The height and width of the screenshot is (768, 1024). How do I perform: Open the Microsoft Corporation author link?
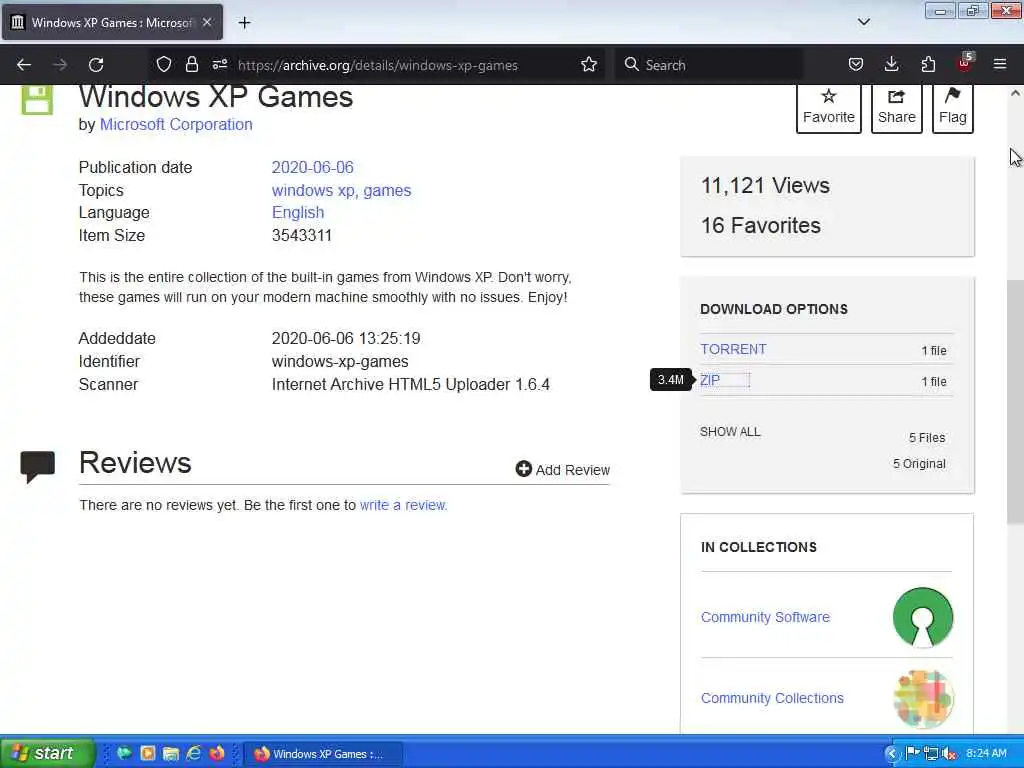(176, 124)
